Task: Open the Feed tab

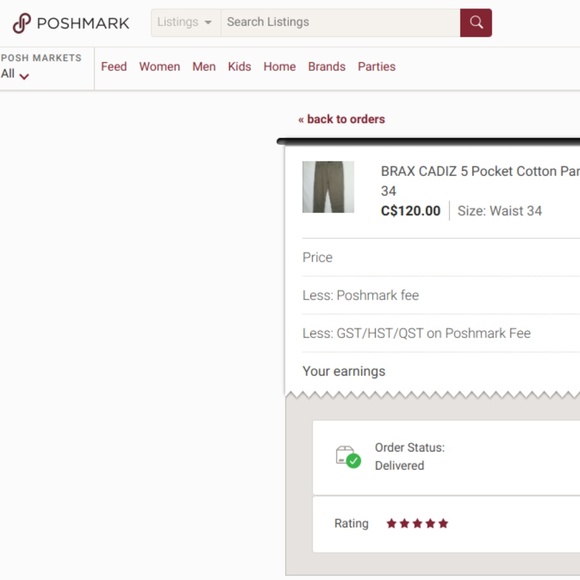Action: (114, 67)
